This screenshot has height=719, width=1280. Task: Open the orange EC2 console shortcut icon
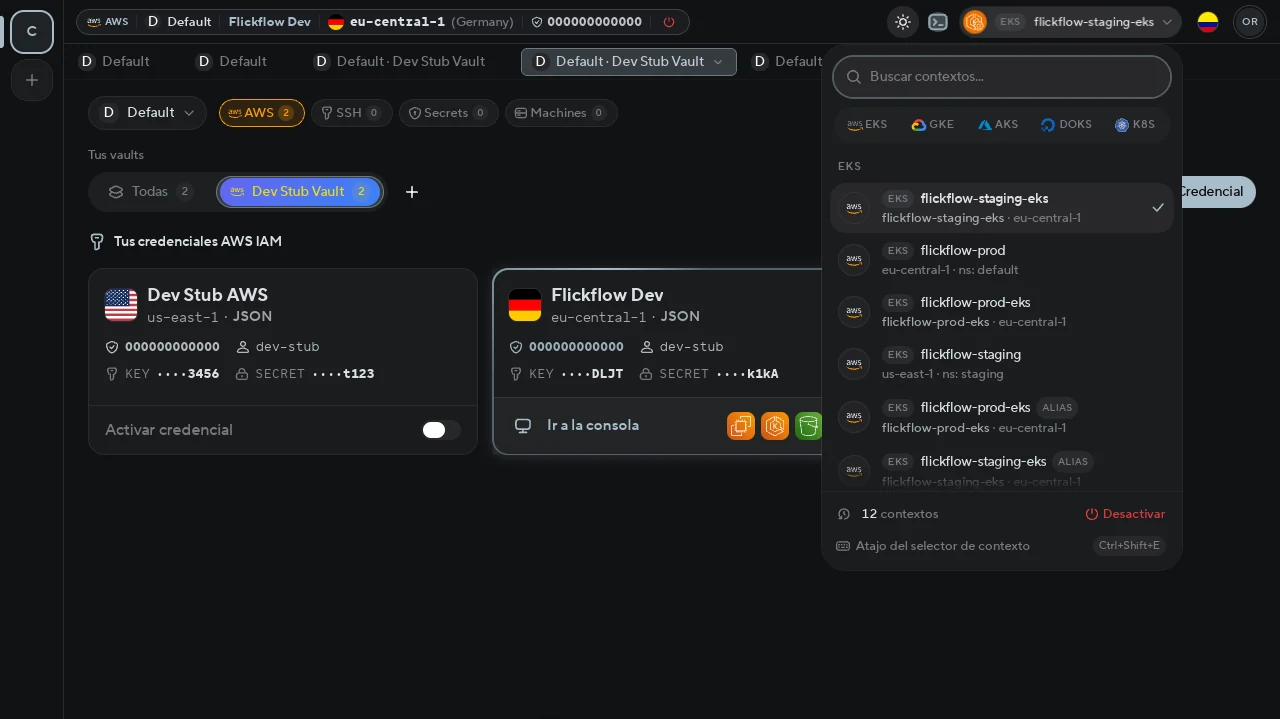click(741, 426)
